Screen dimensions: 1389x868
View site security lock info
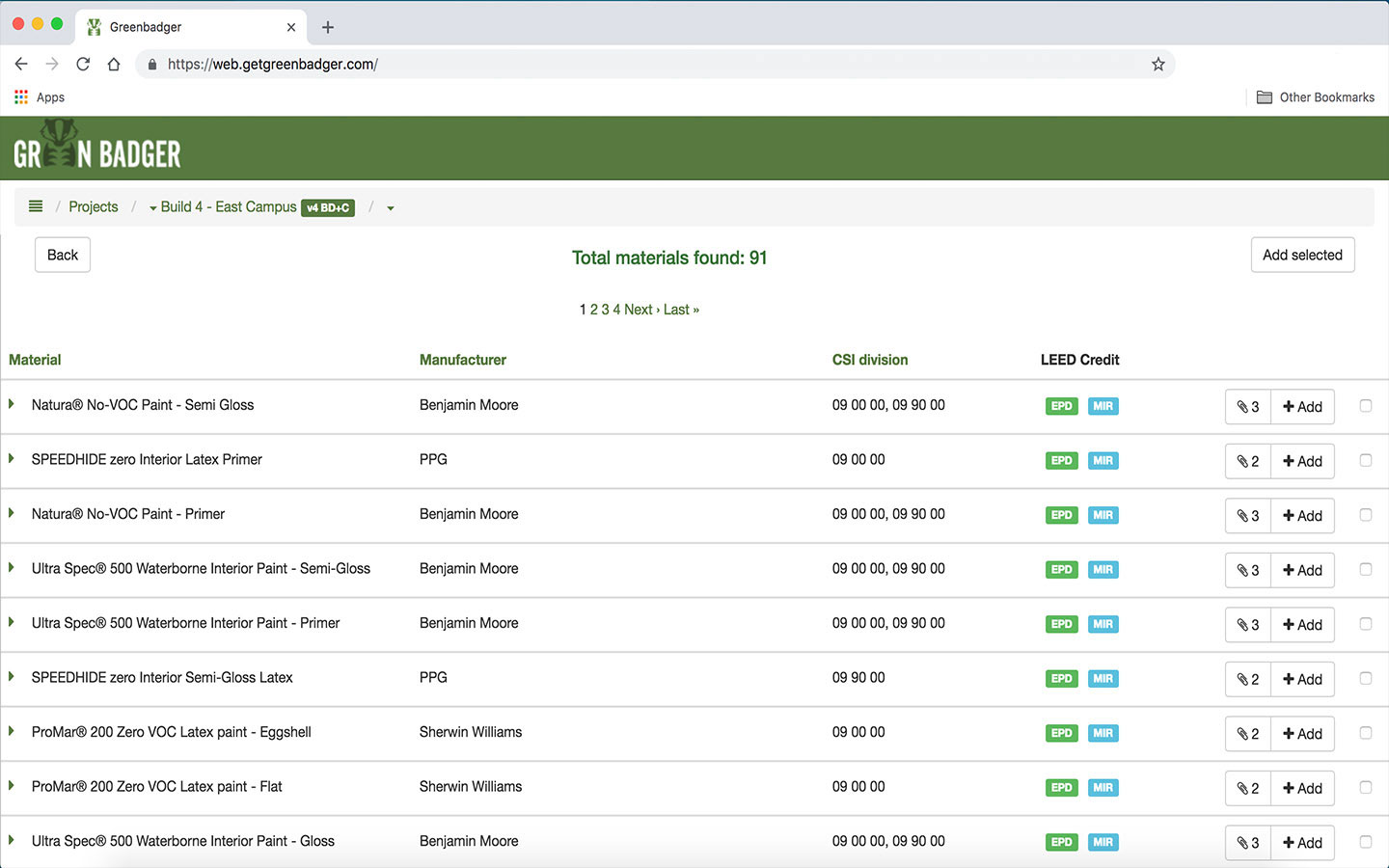click(152, 64)
